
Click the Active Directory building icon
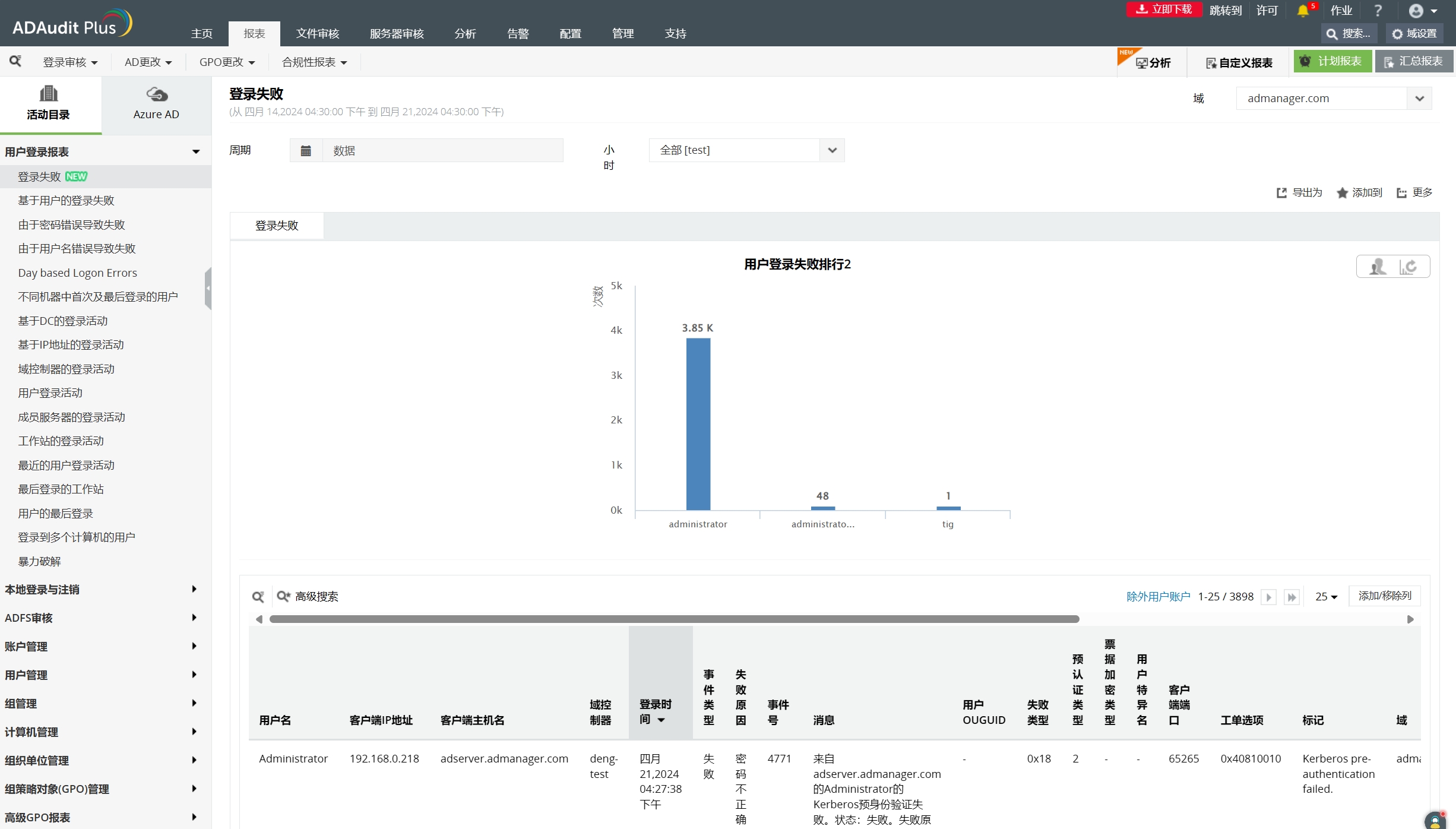48,93
